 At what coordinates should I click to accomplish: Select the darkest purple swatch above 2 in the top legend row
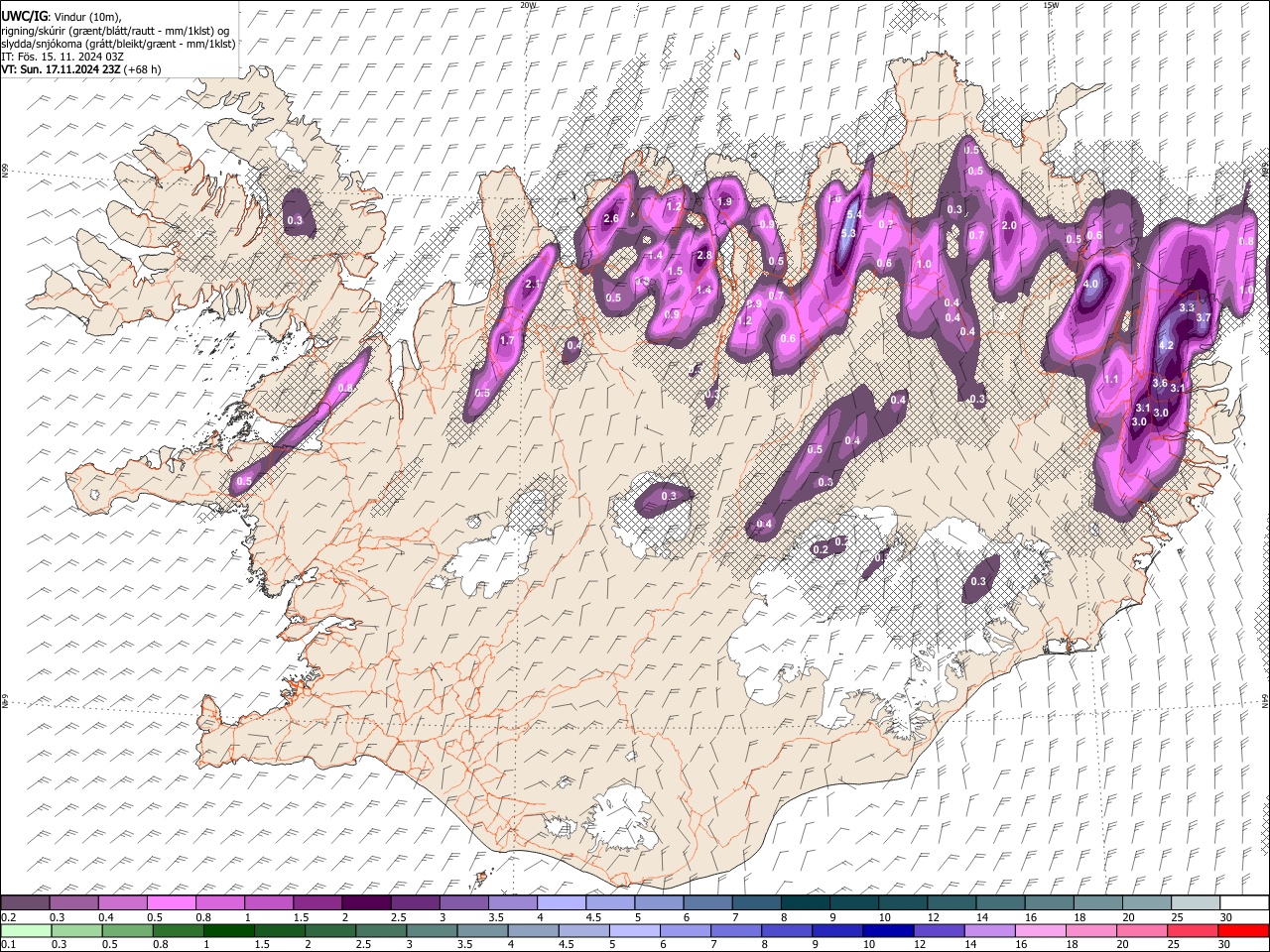coord(366,902)
